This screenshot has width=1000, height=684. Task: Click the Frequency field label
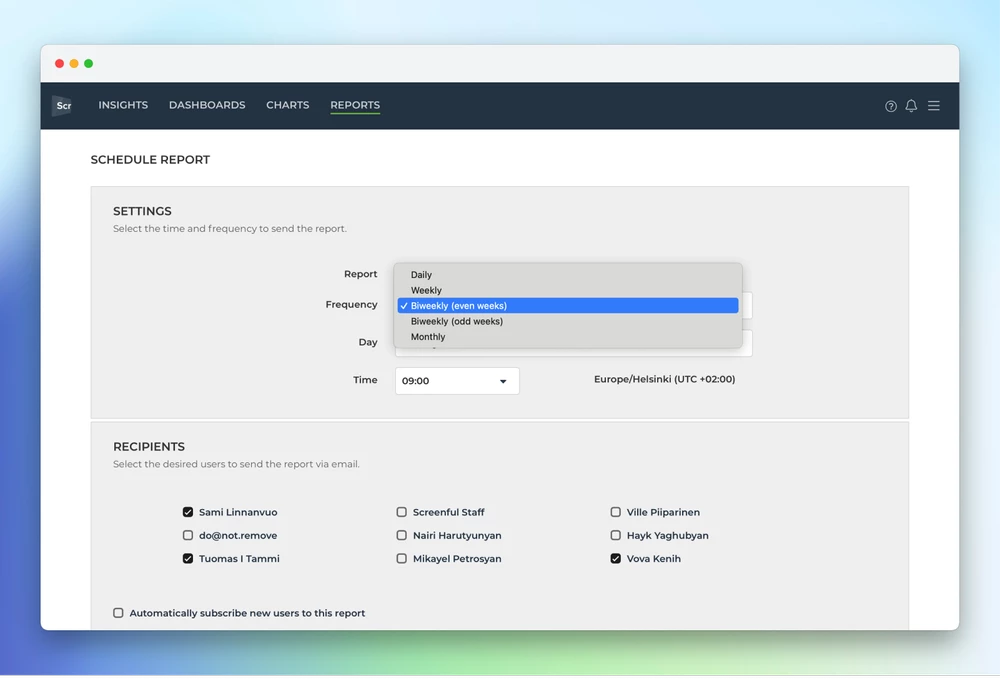click(x=351, y=305)
